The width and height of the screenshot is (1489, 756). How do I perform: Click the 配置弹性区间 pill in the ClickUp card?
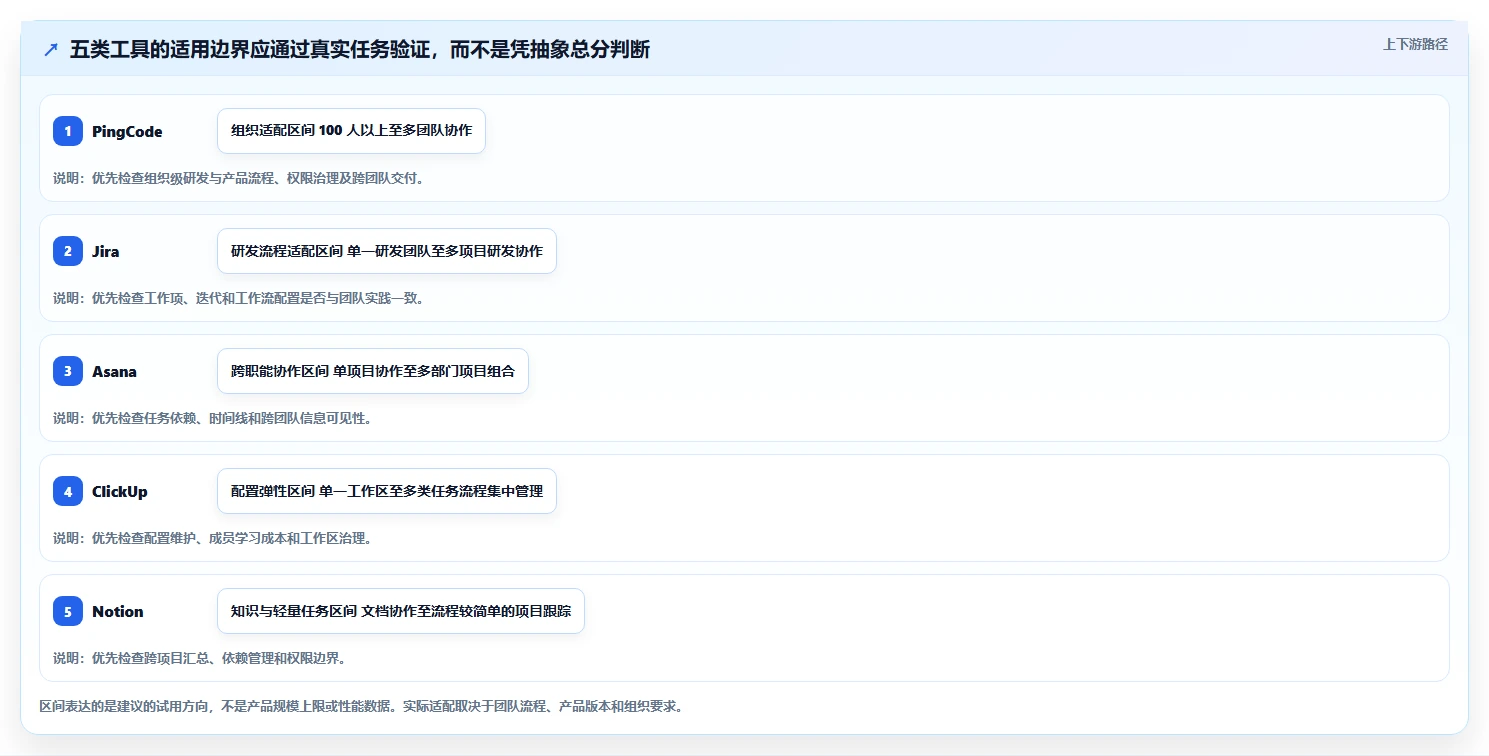387,491
